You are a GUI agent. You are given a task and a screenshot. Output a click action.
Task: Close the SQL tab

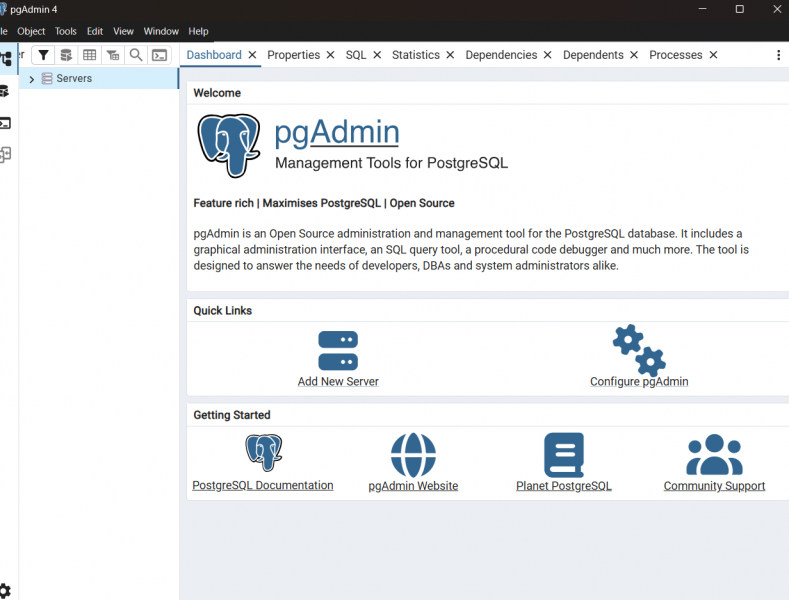coord(377,55)
